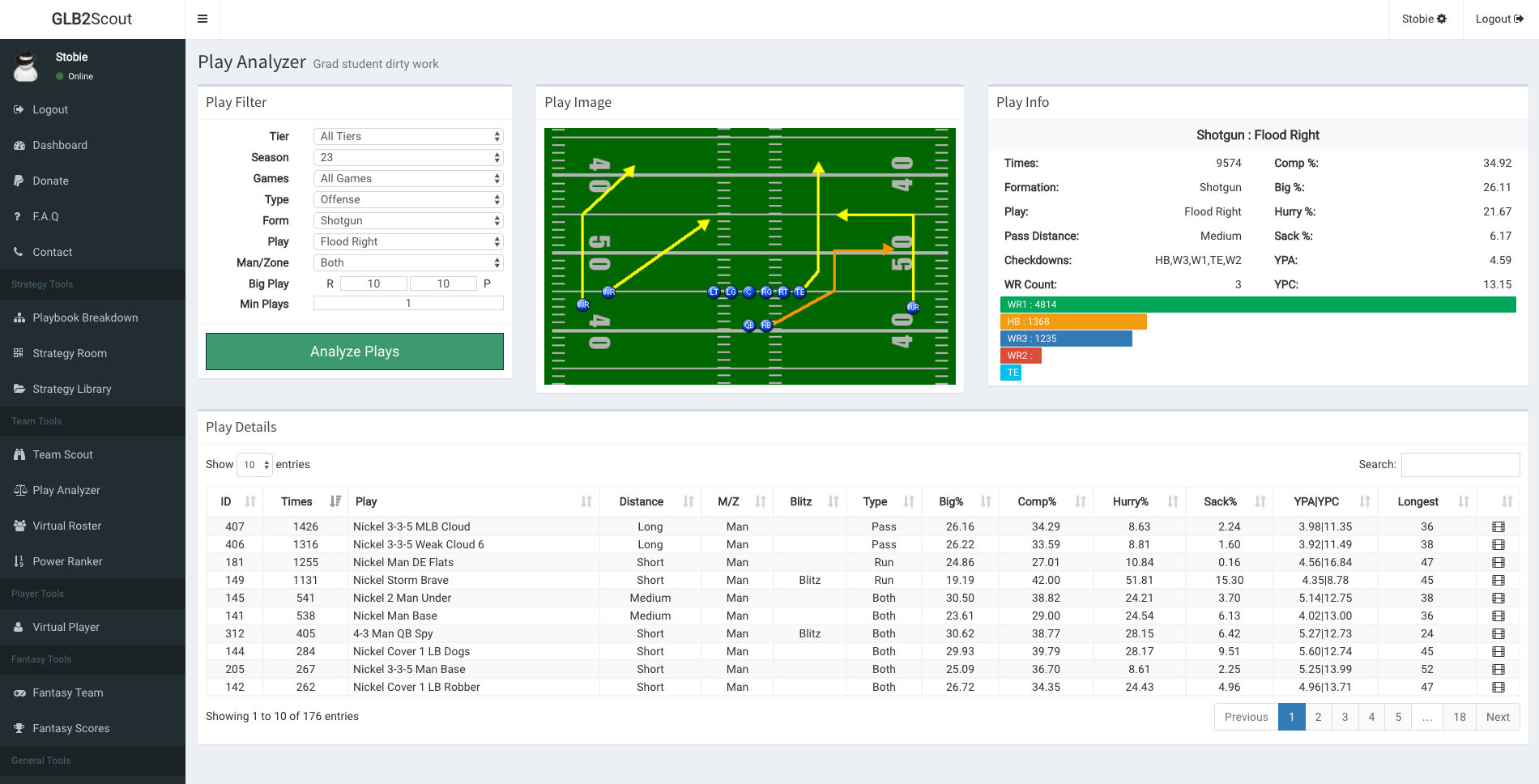Expand the Man/Zone dropdown set to Both
This screenshot has height=784, width=1539.
(408, 262)
